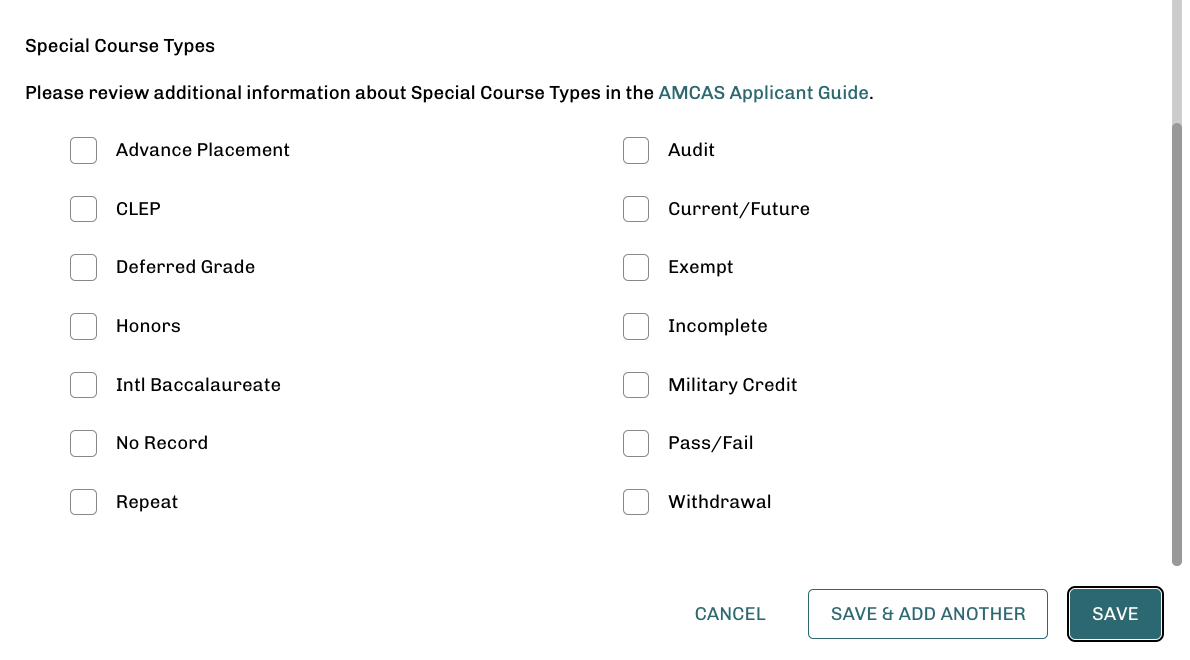
Task: Select the Repeat course type
Action: click(x=83, y=501)
